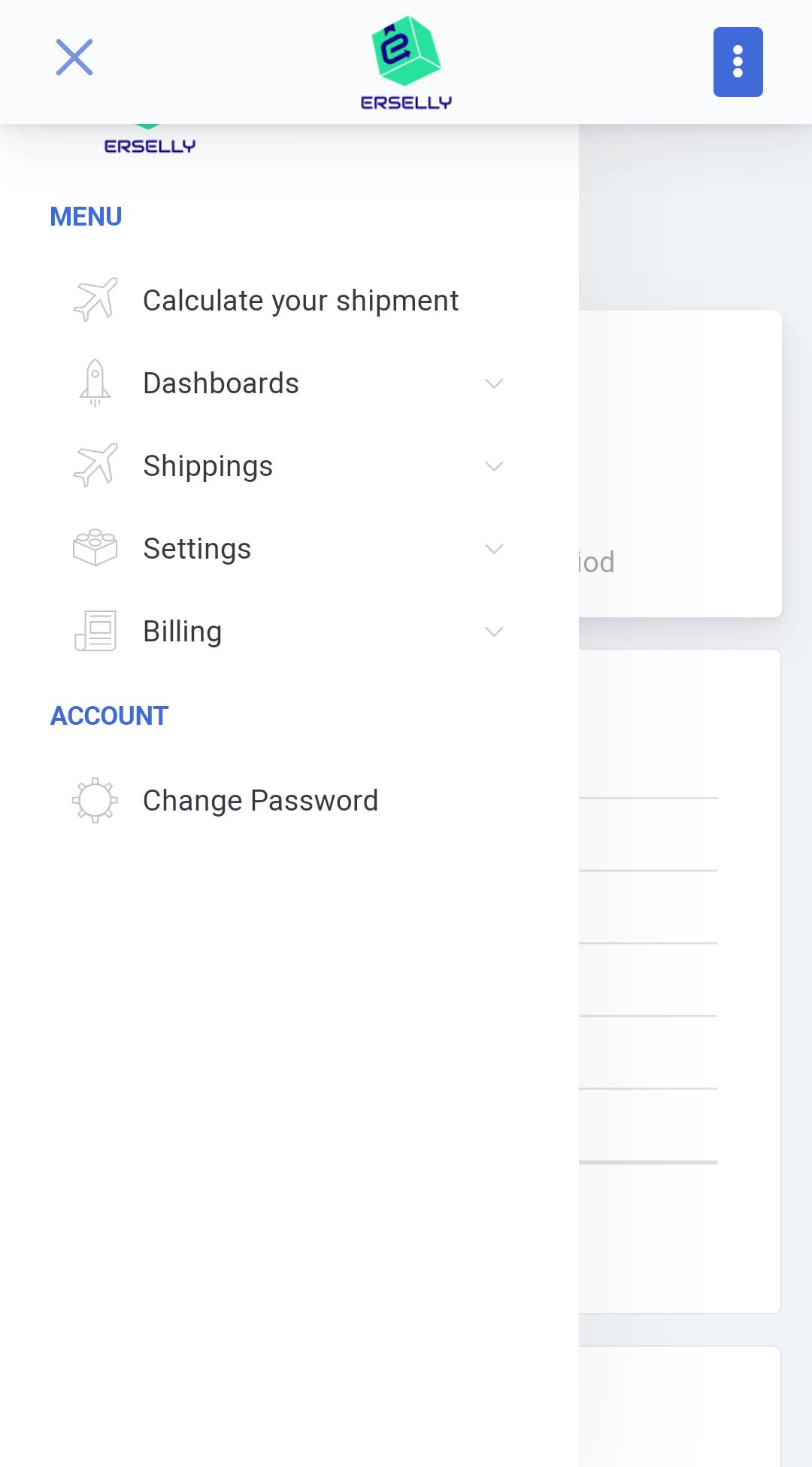Expand the Dashboards chevron
The height and width of the screenshot is (1467, 812).
click(494, 383)
